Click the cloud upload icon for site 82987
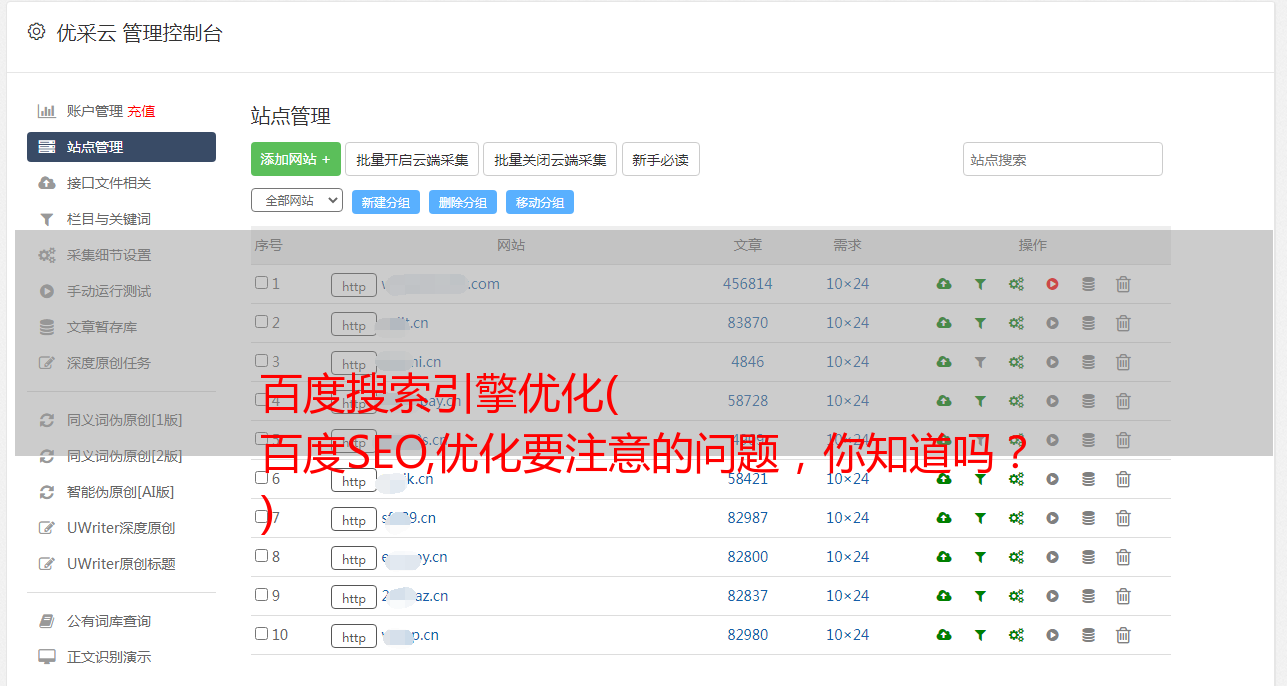The width and height of the screenshot is (1287, 686). coord(944,518)
